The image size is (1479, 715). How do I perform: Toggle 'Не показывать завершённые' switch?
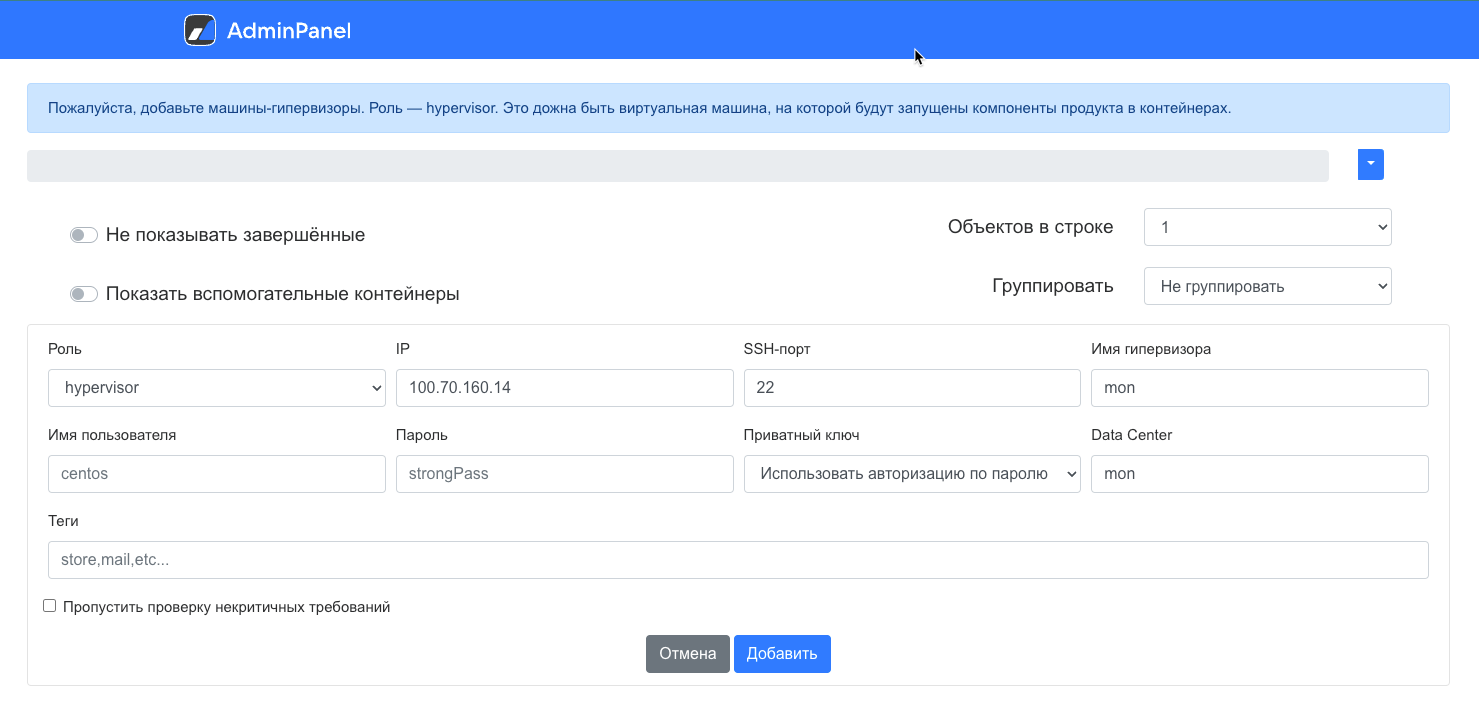(x=84, y=235)
